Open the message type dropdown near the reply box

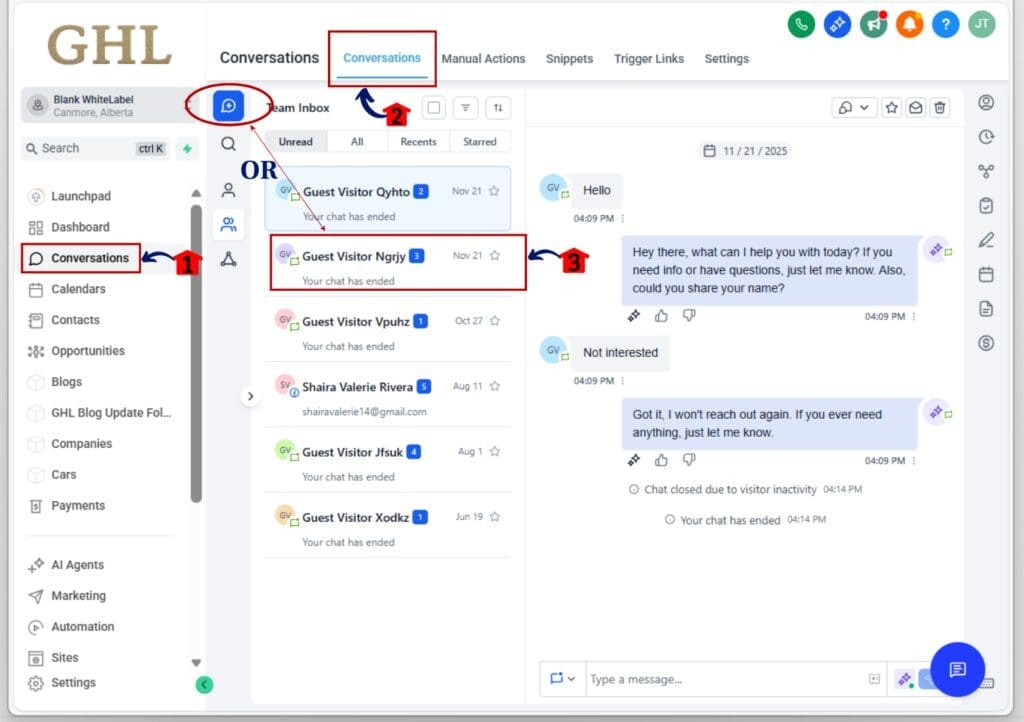(x=562, y=679)
